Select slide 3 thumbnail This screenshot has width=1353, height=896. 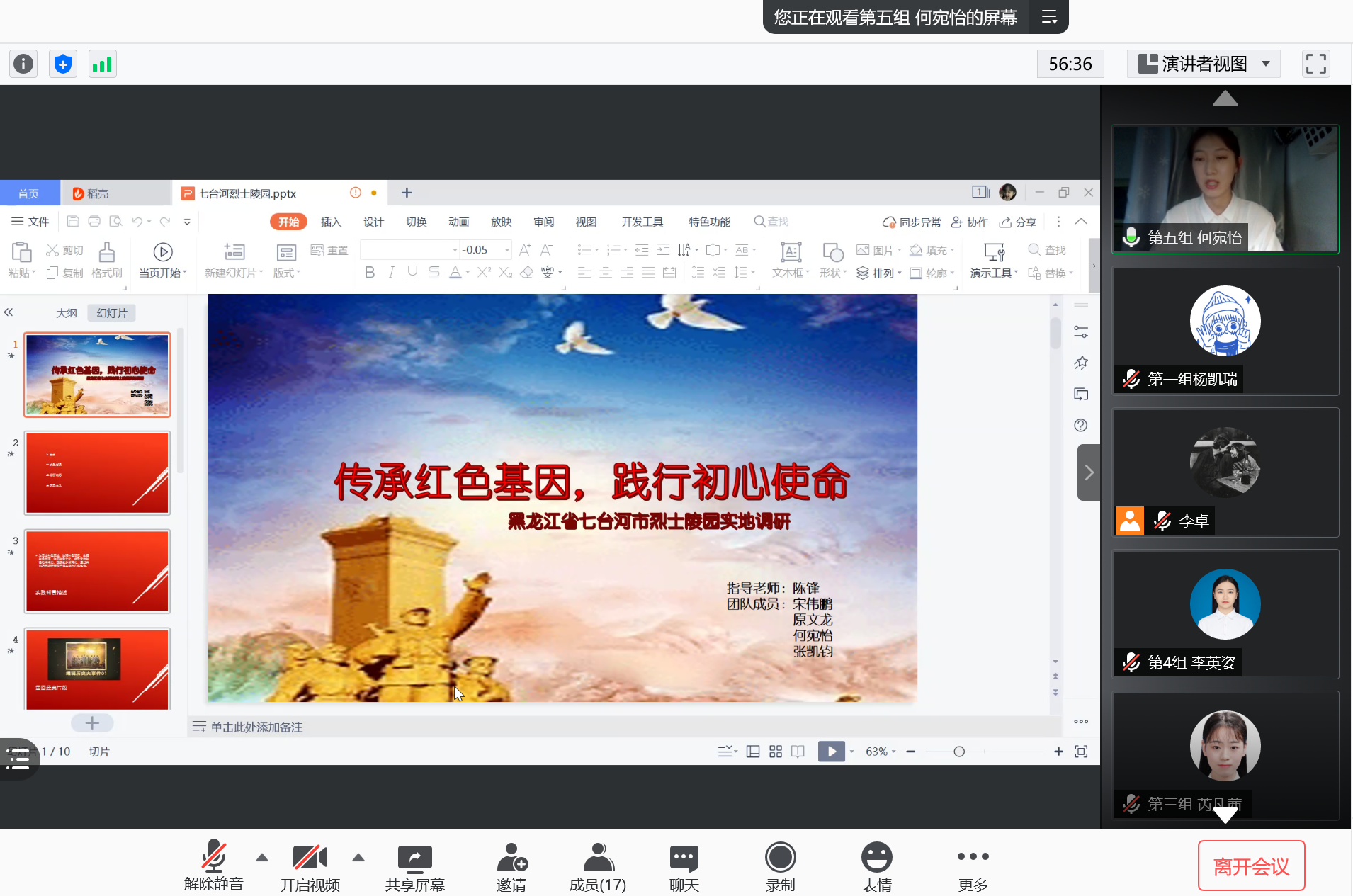(97, 571)
